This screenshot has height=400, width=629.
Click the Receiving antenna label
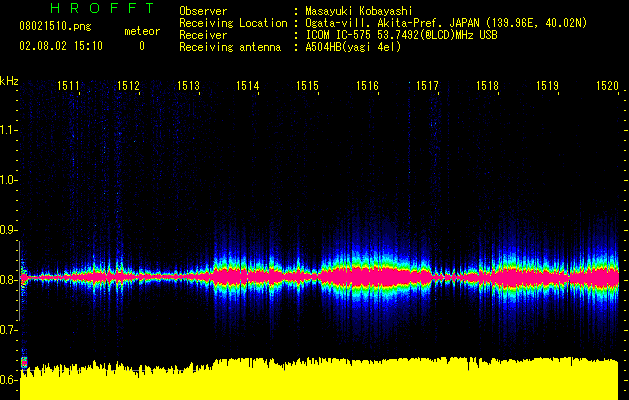tap(230, 47)
